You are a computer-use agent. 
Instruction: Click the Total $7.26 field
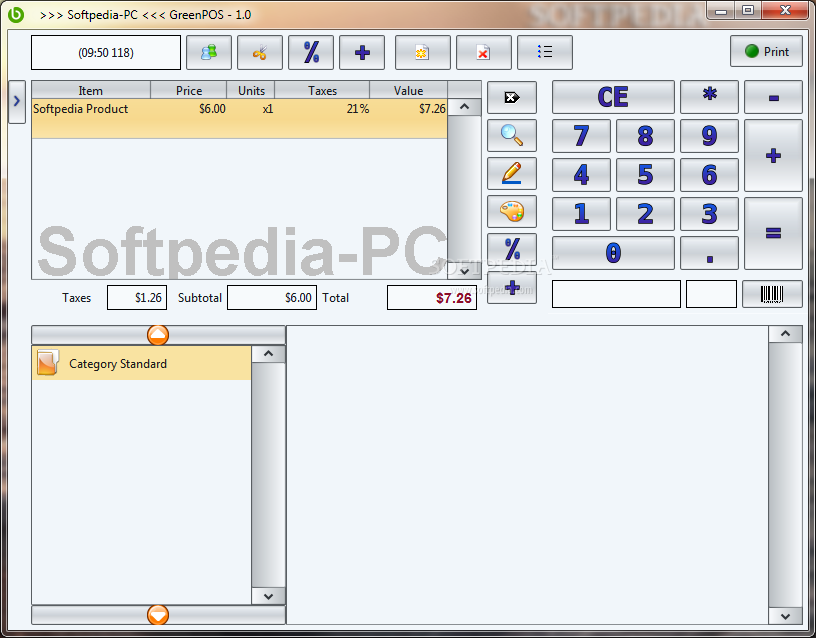(x=432, y=298)
